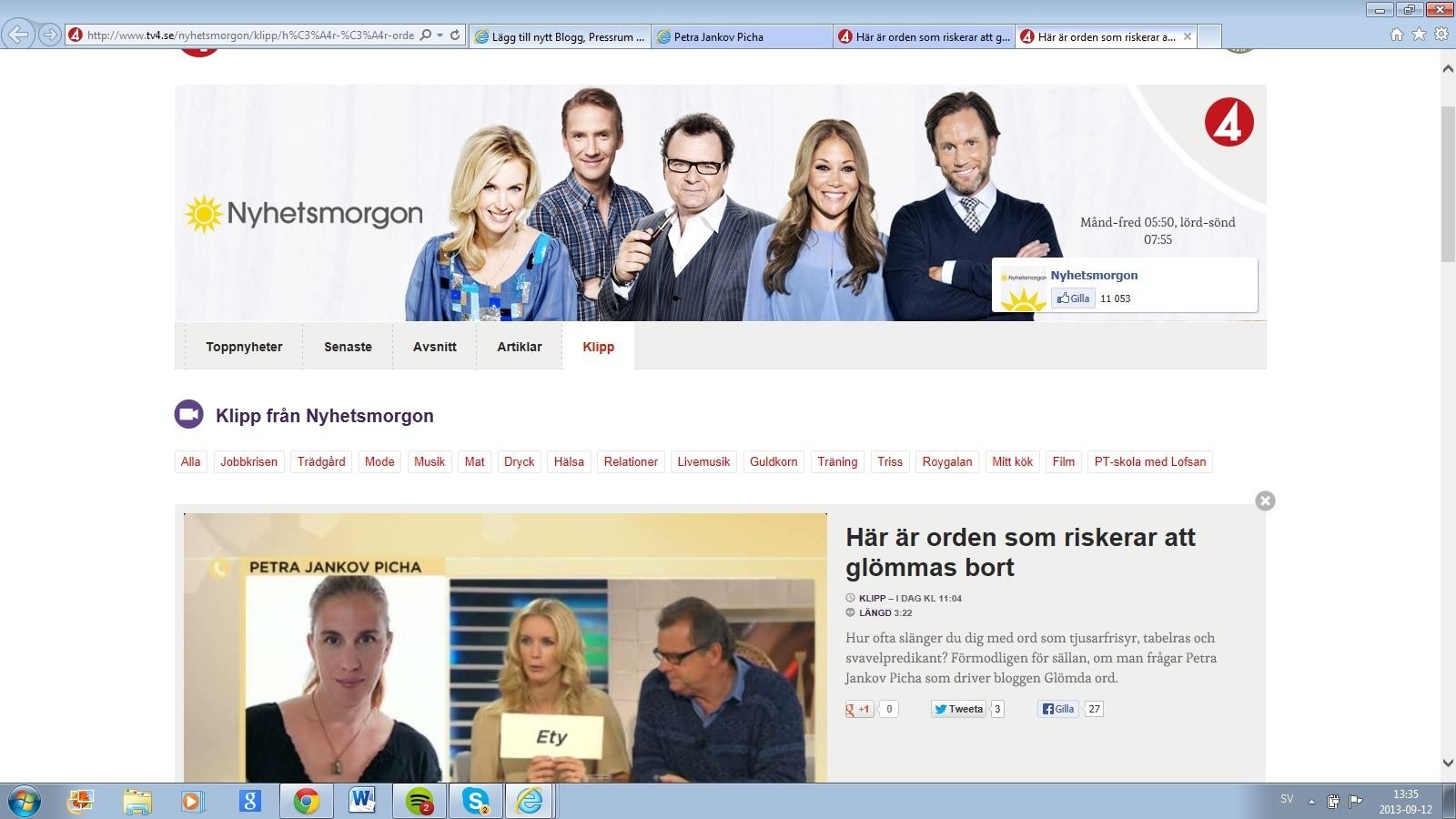This screenshot has width=1456, height=819.
Task: Play the Petra Jankov Picha video clip
Action: click(x=505, y=648)
